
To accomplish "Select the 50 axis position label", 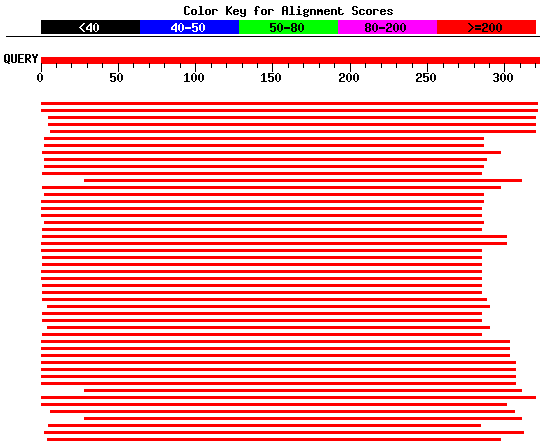I will click(116, 78).
